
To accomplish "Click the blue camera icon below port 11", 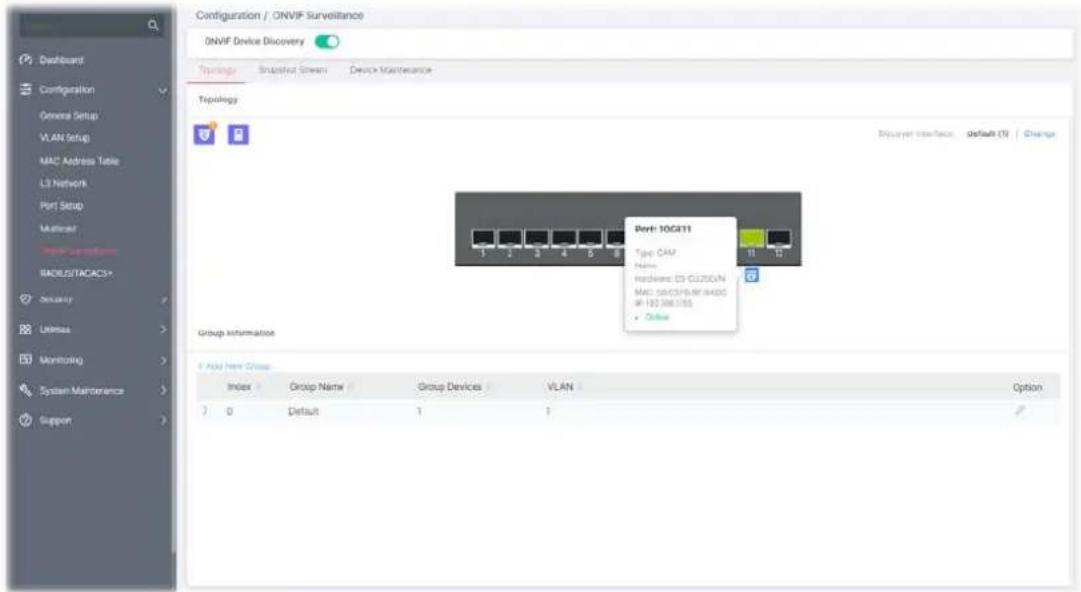I will [751, 276].
